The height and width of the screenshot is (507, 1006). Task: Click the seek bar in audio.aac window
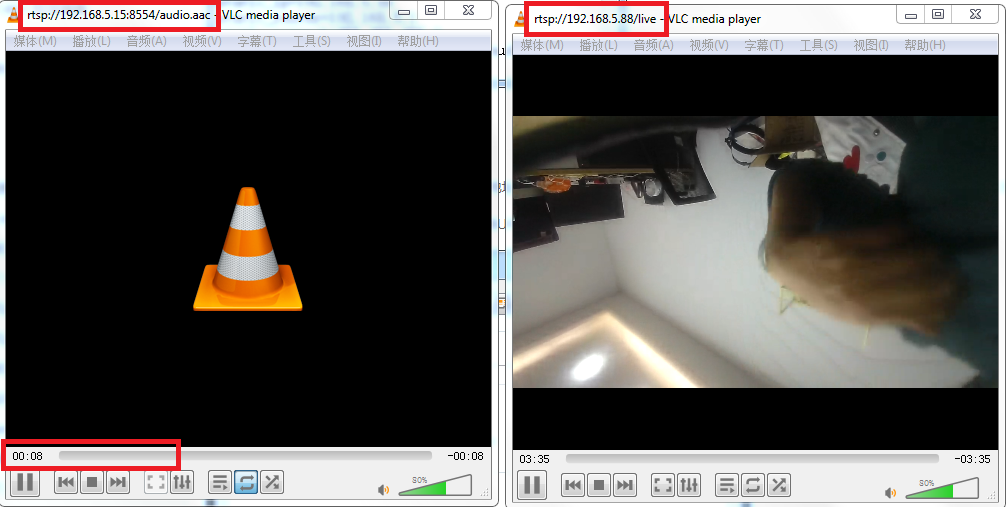coord(245,456)
